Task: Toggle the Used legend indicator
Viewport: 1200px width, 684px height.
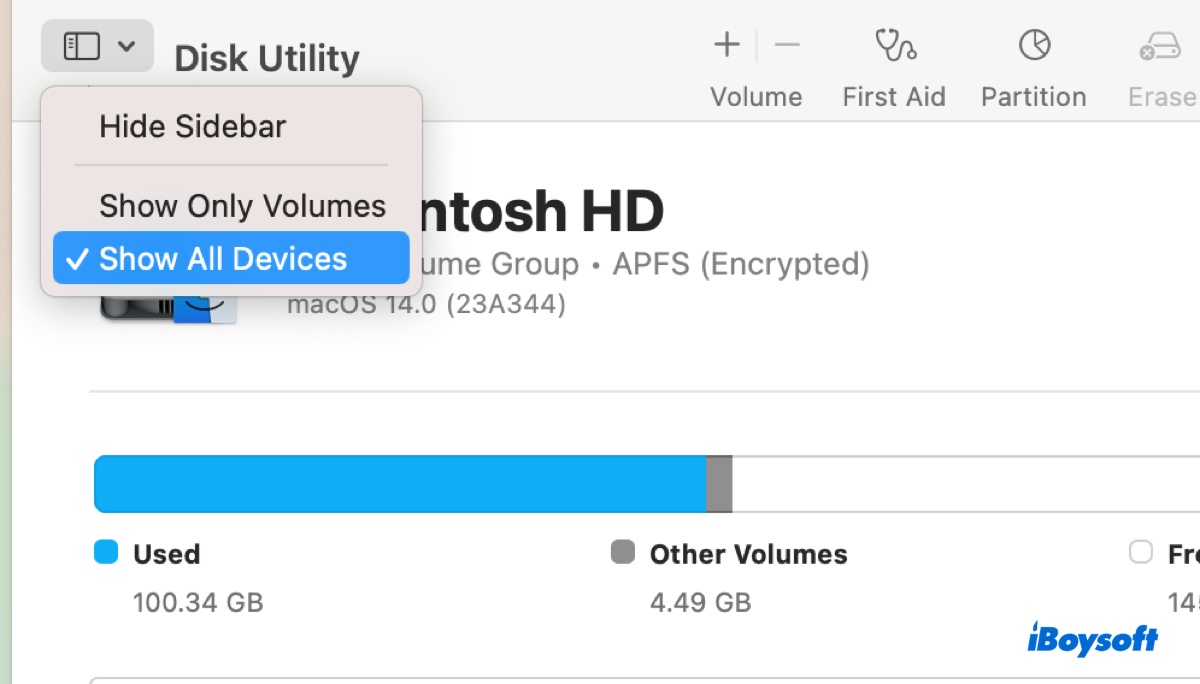Action: point(105,553)
